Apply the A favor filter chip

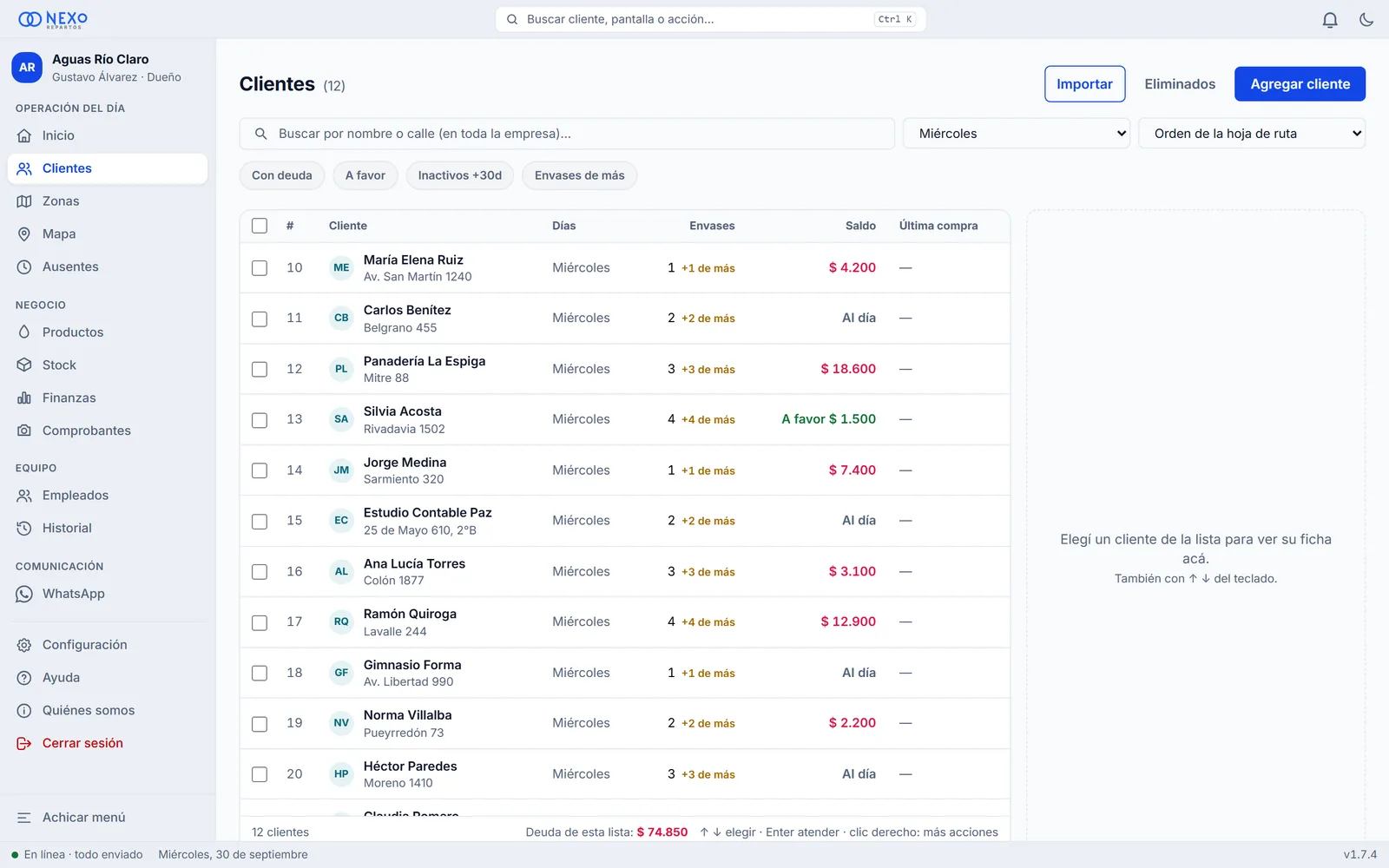365,175
